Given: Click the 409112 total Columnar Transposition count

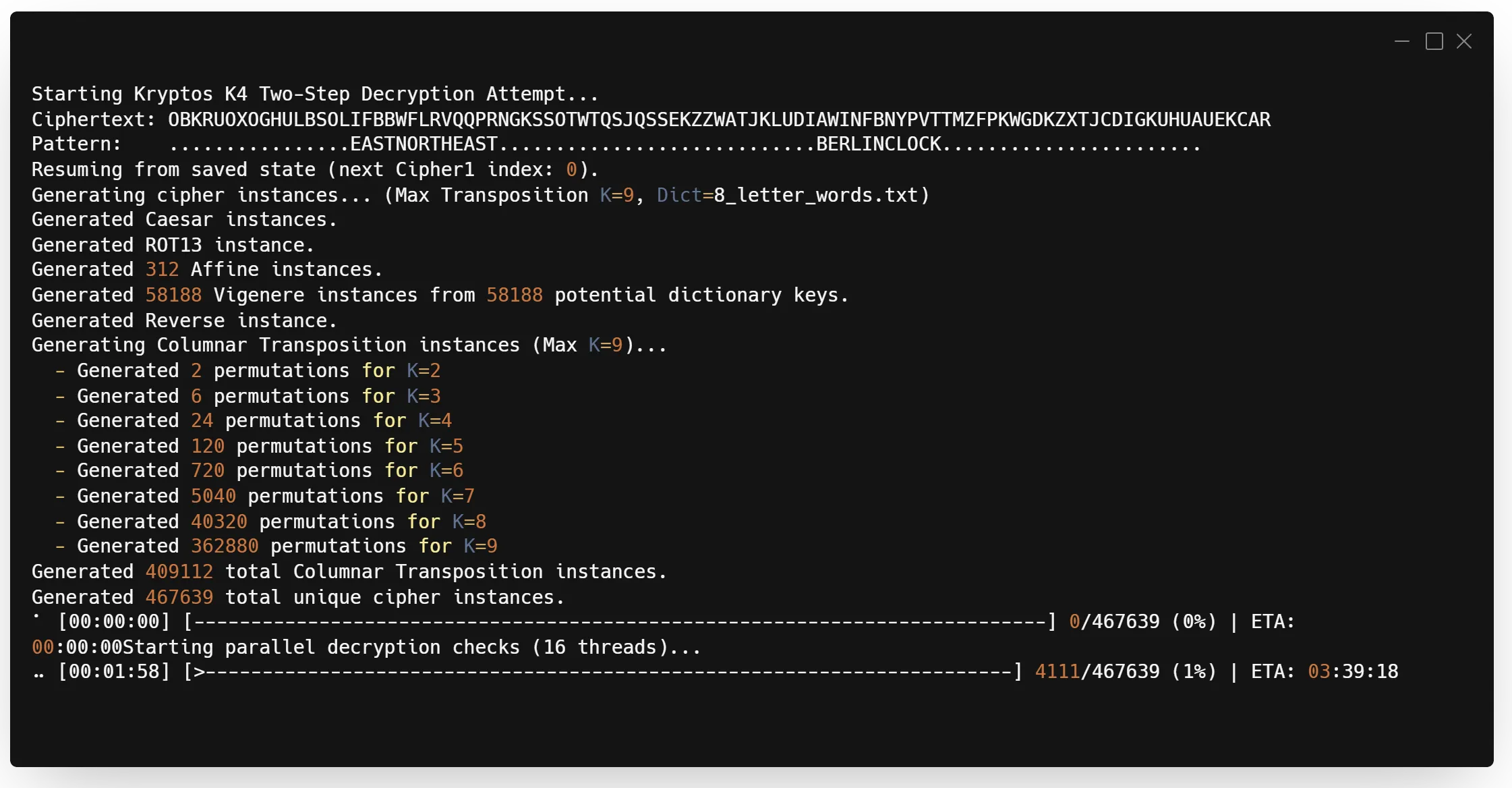Looking at the screenshot, I should coord(179,571).
